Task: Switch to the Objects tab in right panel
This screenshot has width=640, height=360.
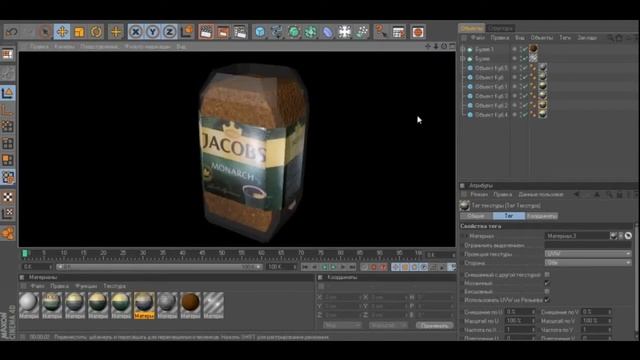Action: (x=471, y=28)
